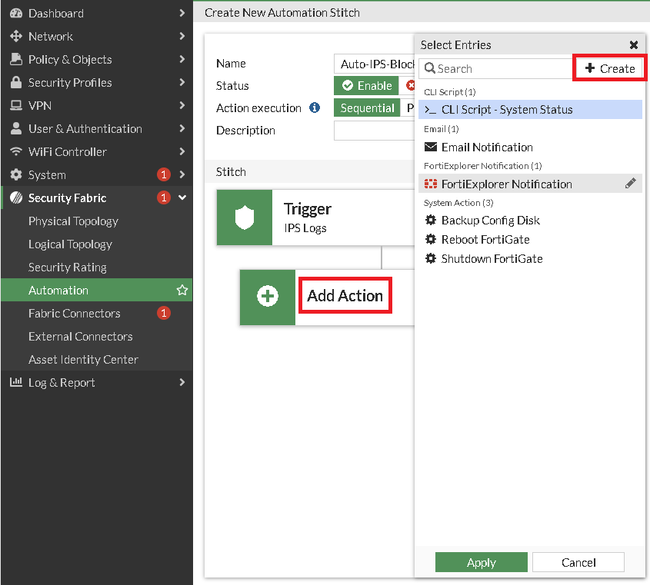Image resolution: width=650 pixels, height=585 pixels.
Task: Select Sequential action execution
Action: pyautogui.click(x=367, y=108)
